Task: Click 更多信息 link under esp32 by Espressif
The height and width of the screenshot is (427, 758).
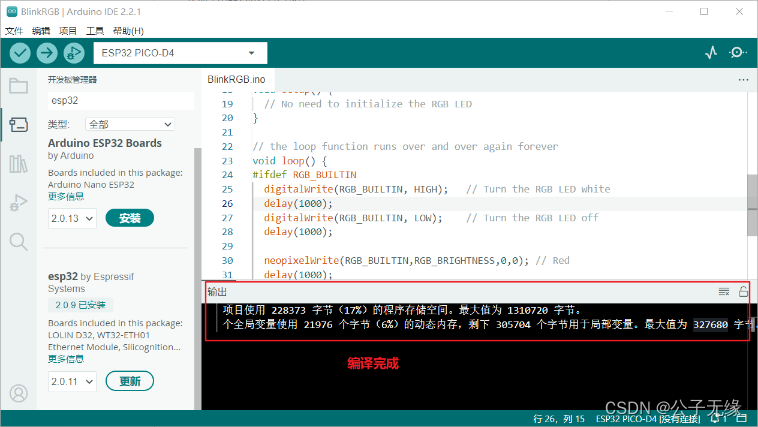Action: coord(66,359)
